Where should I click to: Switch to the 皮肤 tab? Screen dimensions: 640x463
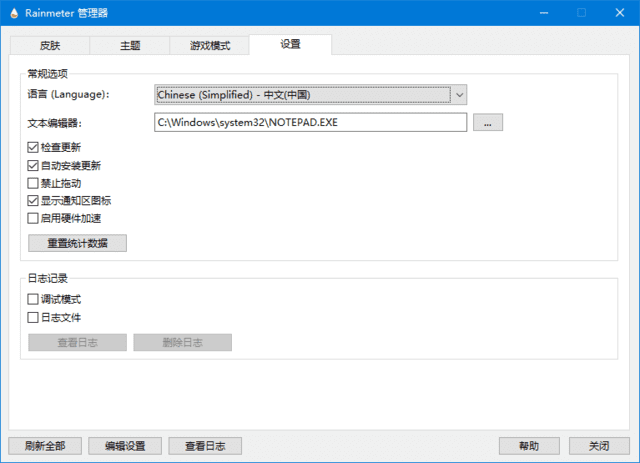[x=49, y=46]
